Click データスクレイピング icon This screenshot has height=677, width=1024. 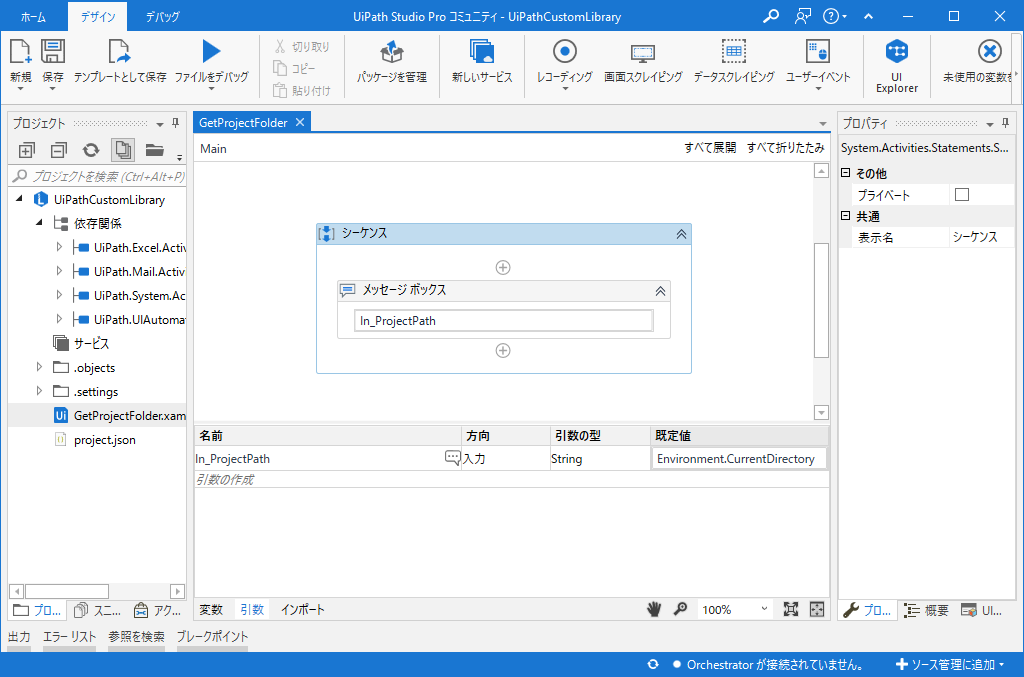[734, 51]
